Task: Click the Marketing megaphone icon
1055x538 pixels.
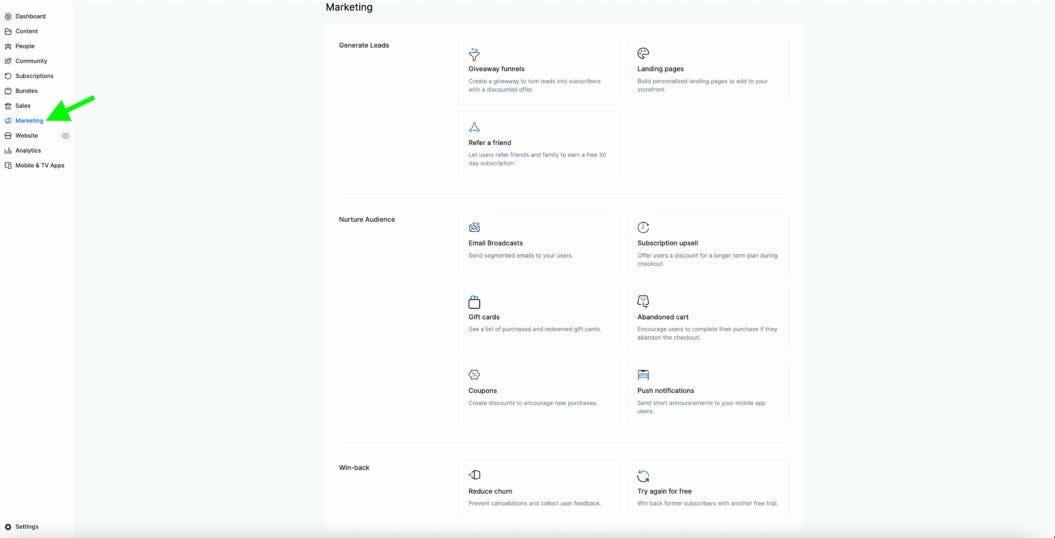Action: [8, 120]
